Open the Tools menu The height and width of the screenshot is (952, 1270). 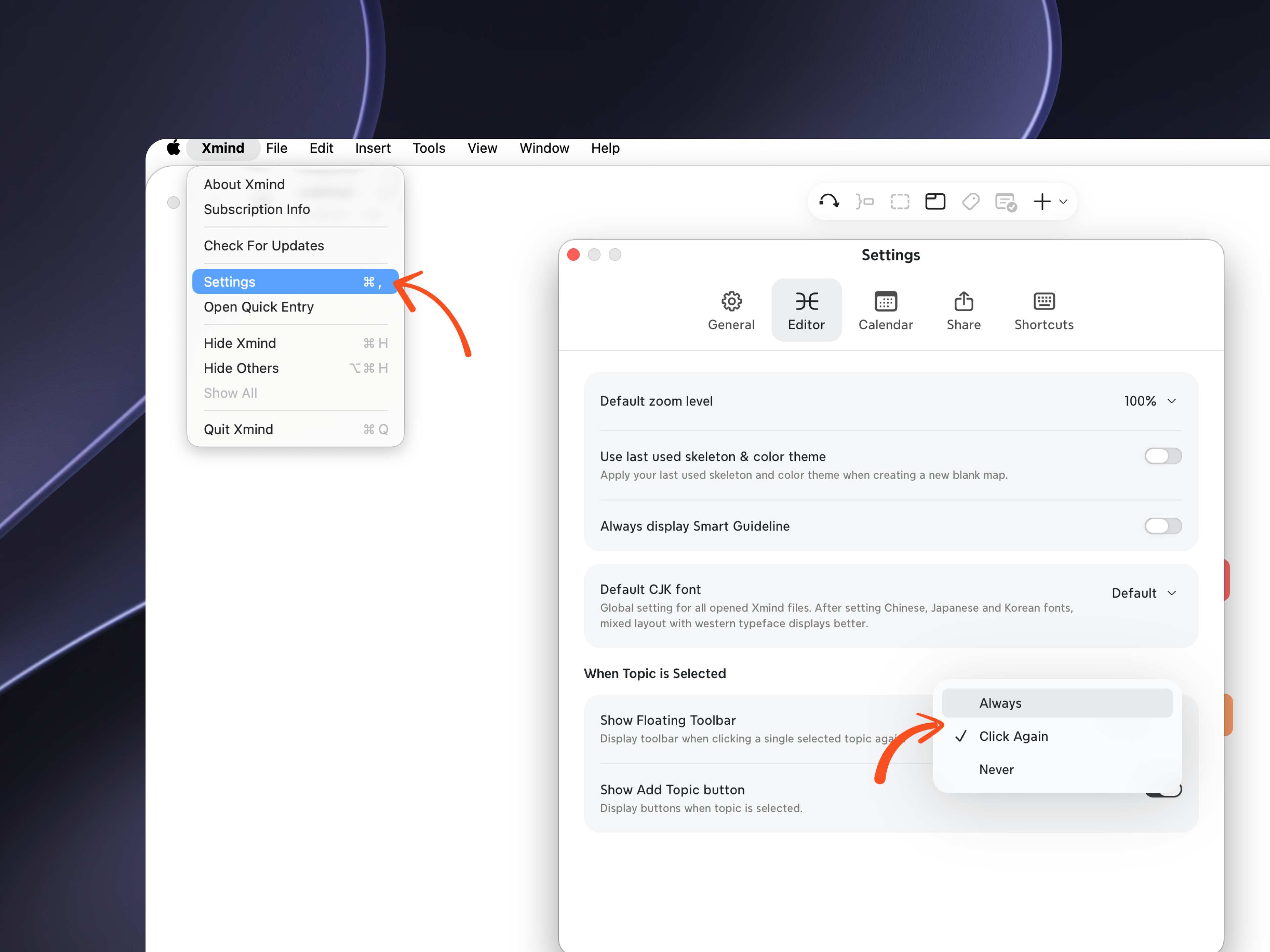point(429,148)
